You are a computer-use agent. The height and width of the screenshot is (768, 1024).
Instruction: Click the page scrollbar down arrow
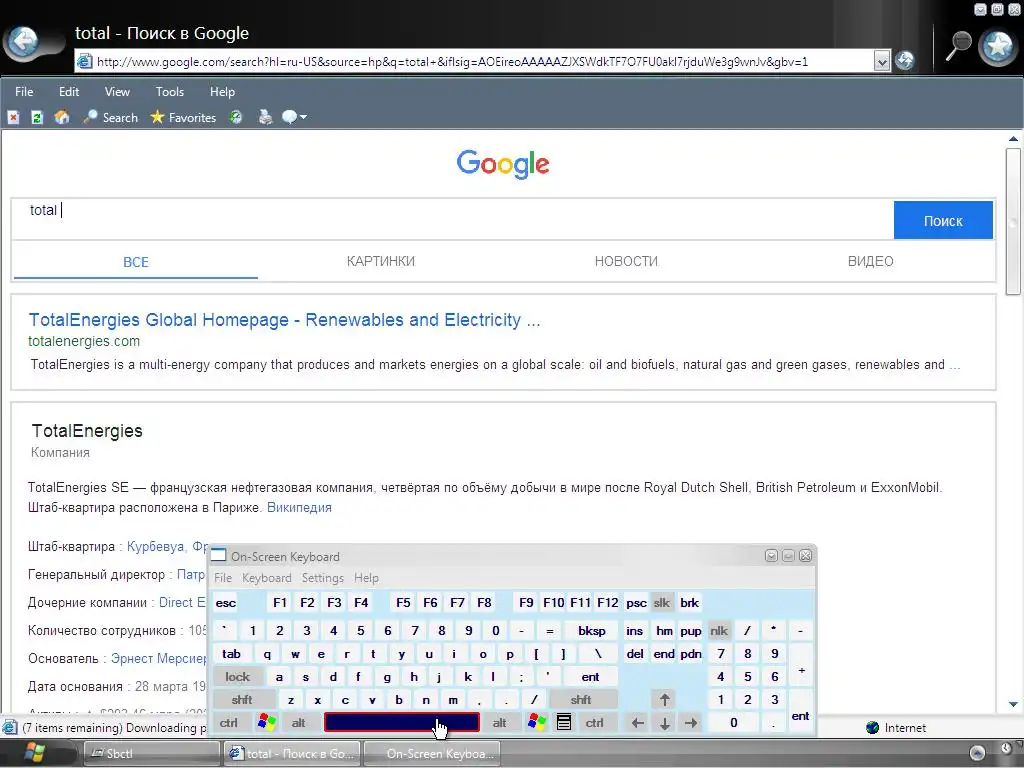click(x=1013, y=705)
